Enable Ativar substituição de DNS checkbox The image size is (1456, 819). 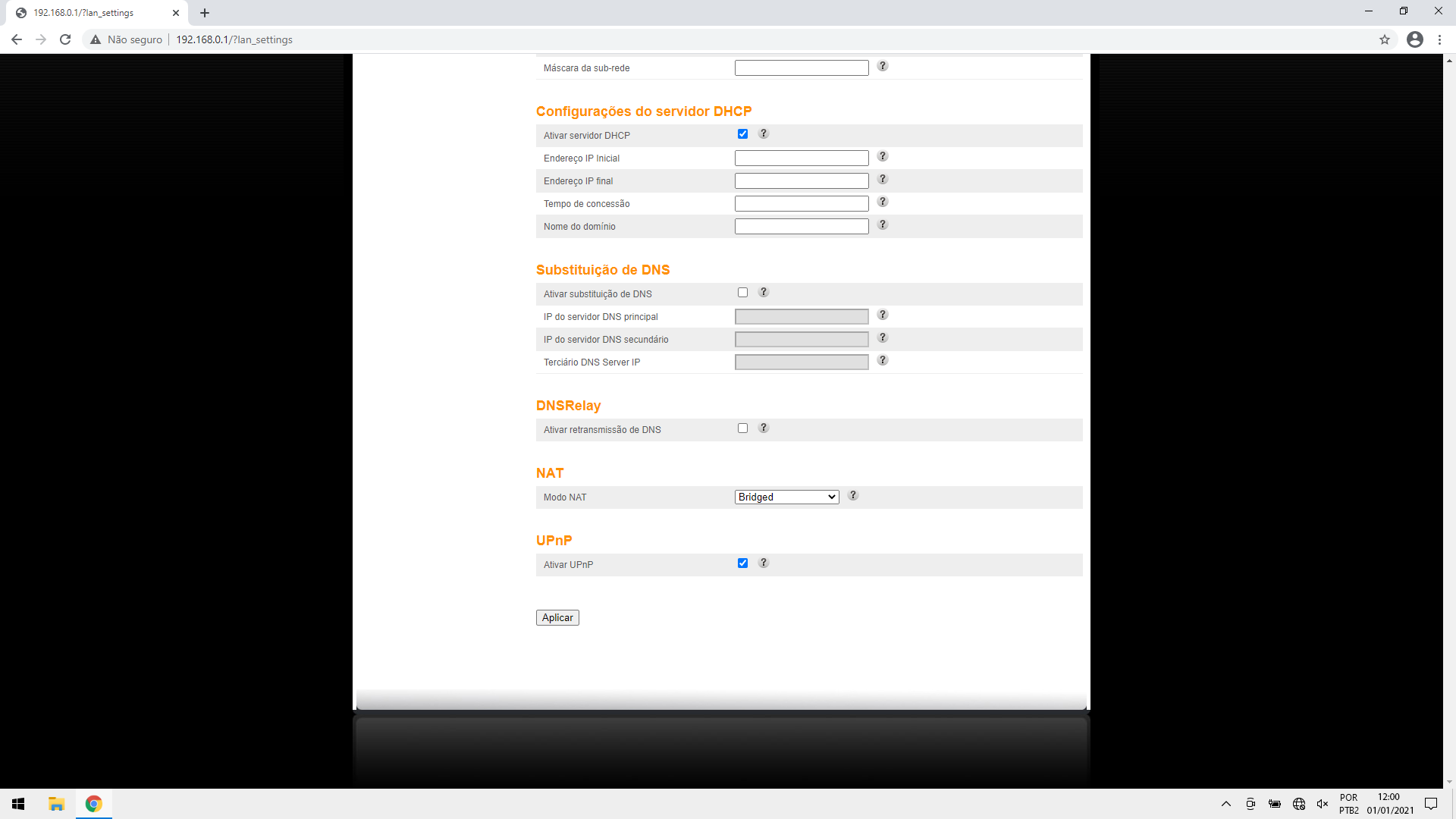(x=742, y=293)
